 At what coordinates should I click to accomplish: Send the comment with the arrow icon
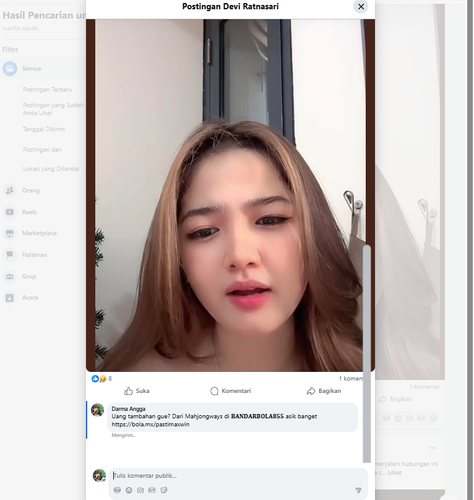click(358, 490)
